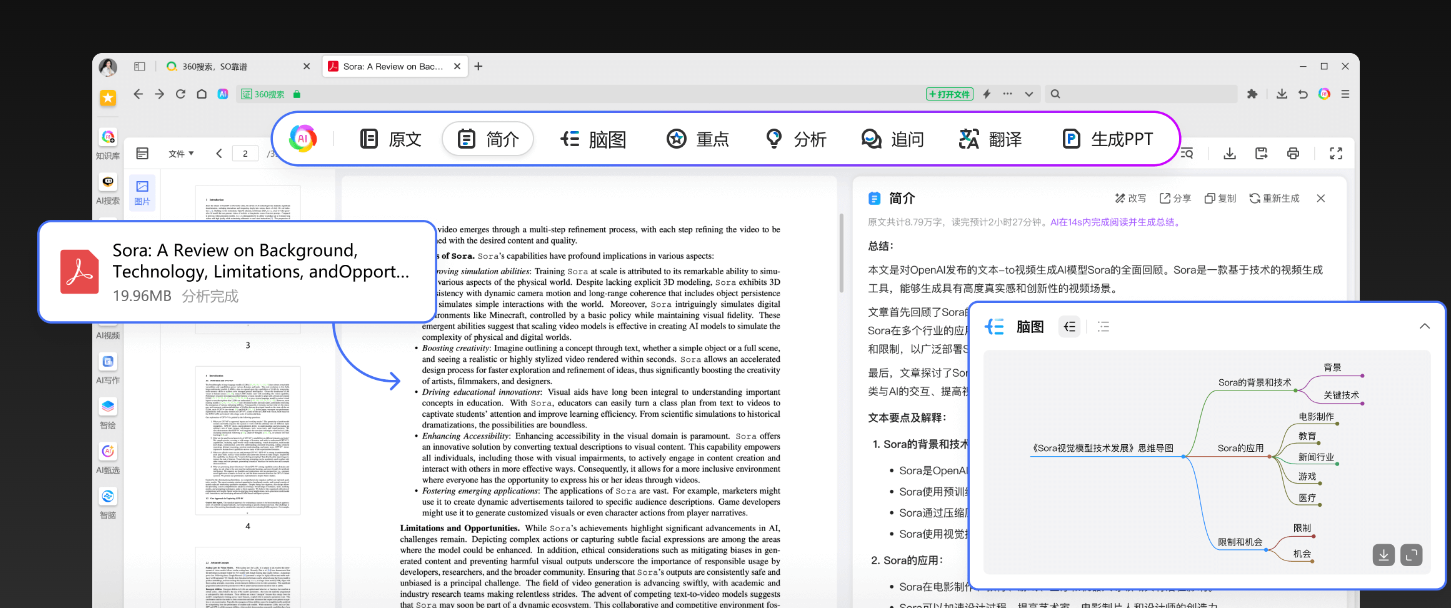Enter fullscreen PDF view
1451x608 pixels.
[x=1335, y=153]
